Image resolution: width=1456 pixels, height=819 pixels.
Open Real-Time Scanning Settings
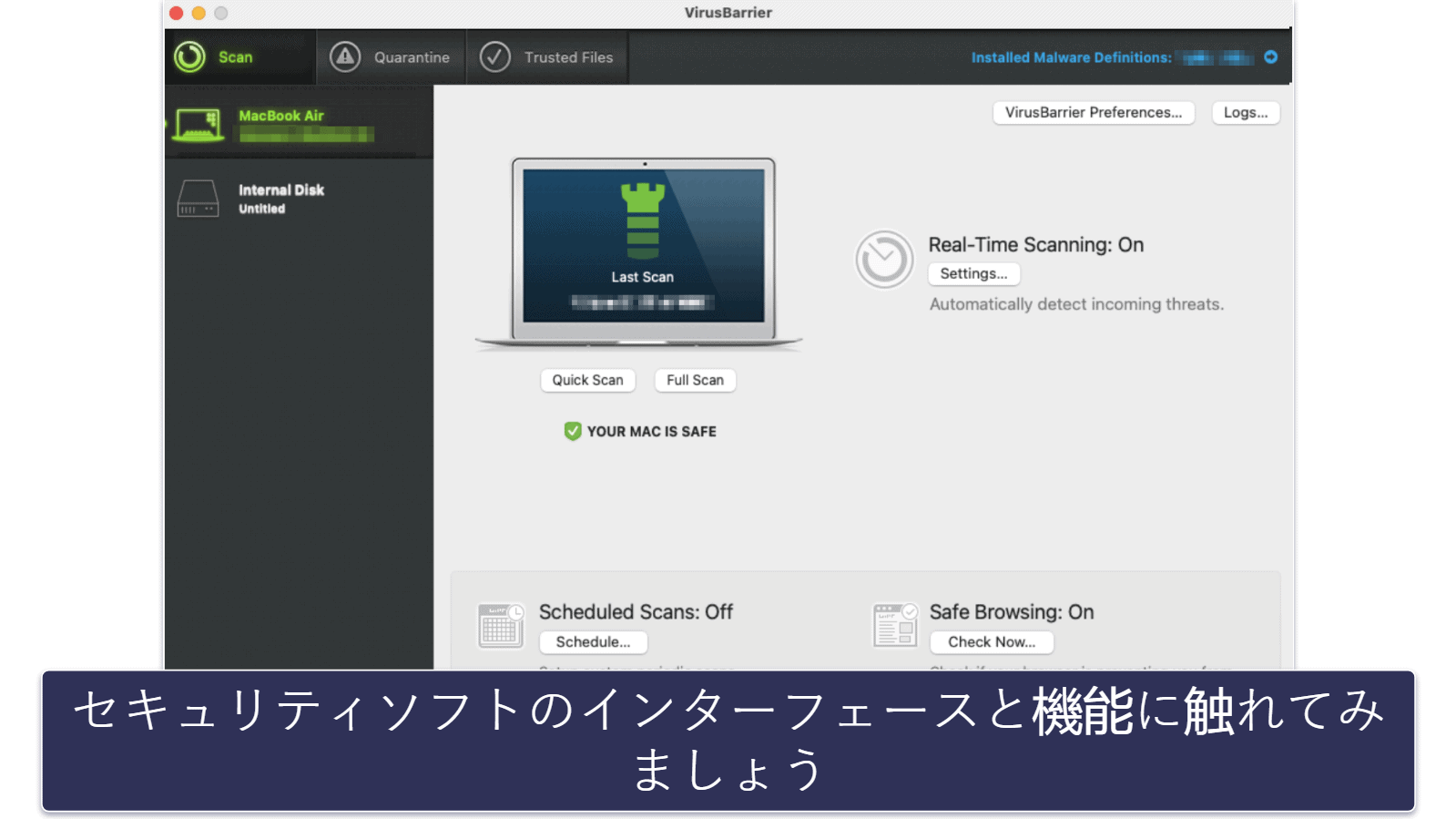click(x=974, y=273)
